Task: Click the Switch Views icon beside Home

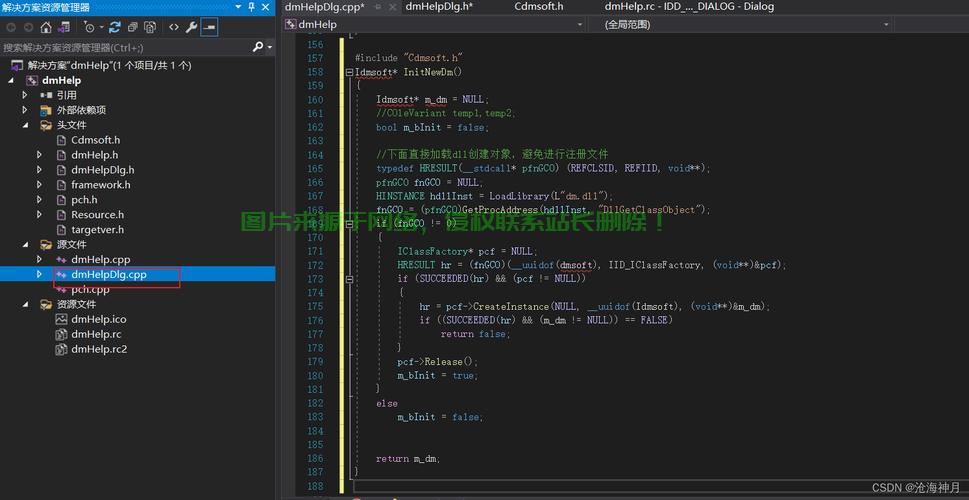Action: [x=63, y=27]
